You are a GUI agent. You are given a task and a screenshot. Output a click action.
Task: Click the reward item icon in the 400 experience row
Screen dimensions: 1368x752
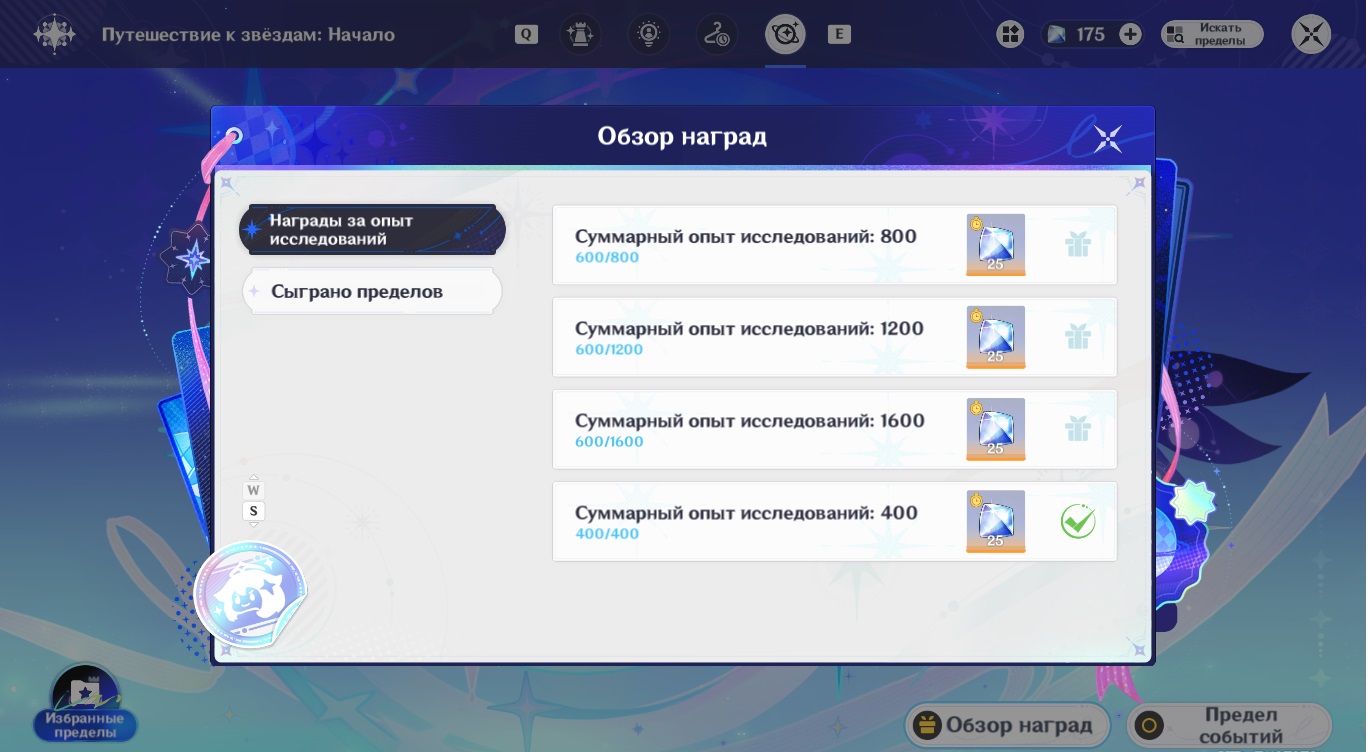pos(995,521)
